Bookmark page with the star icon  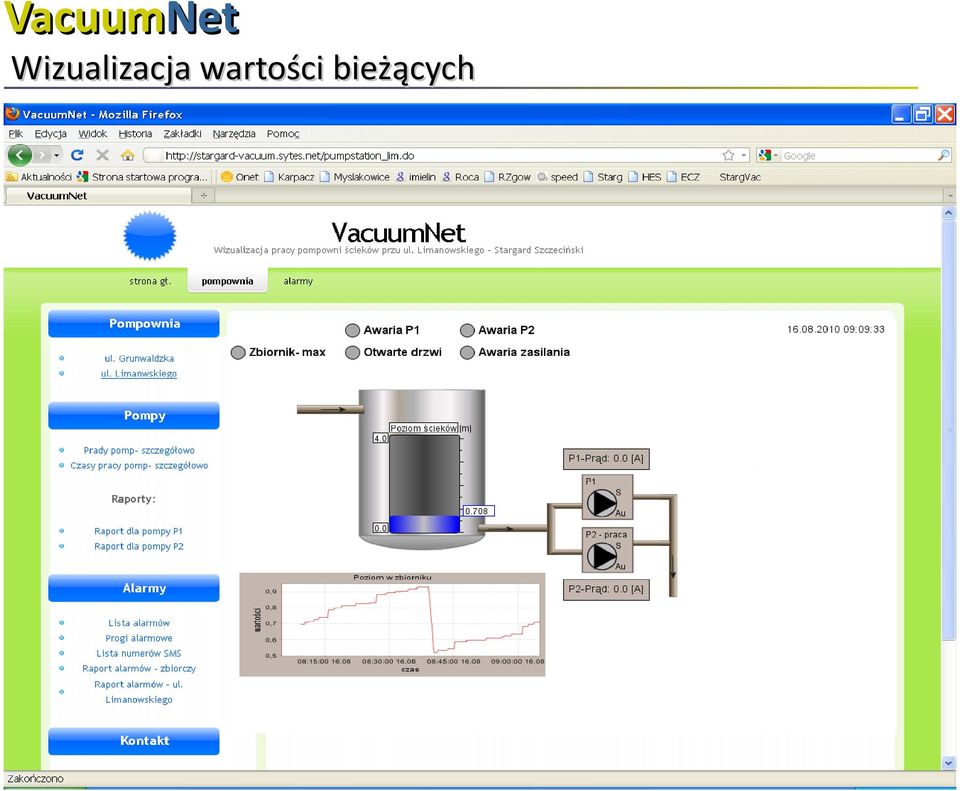[x=728, y=156]
